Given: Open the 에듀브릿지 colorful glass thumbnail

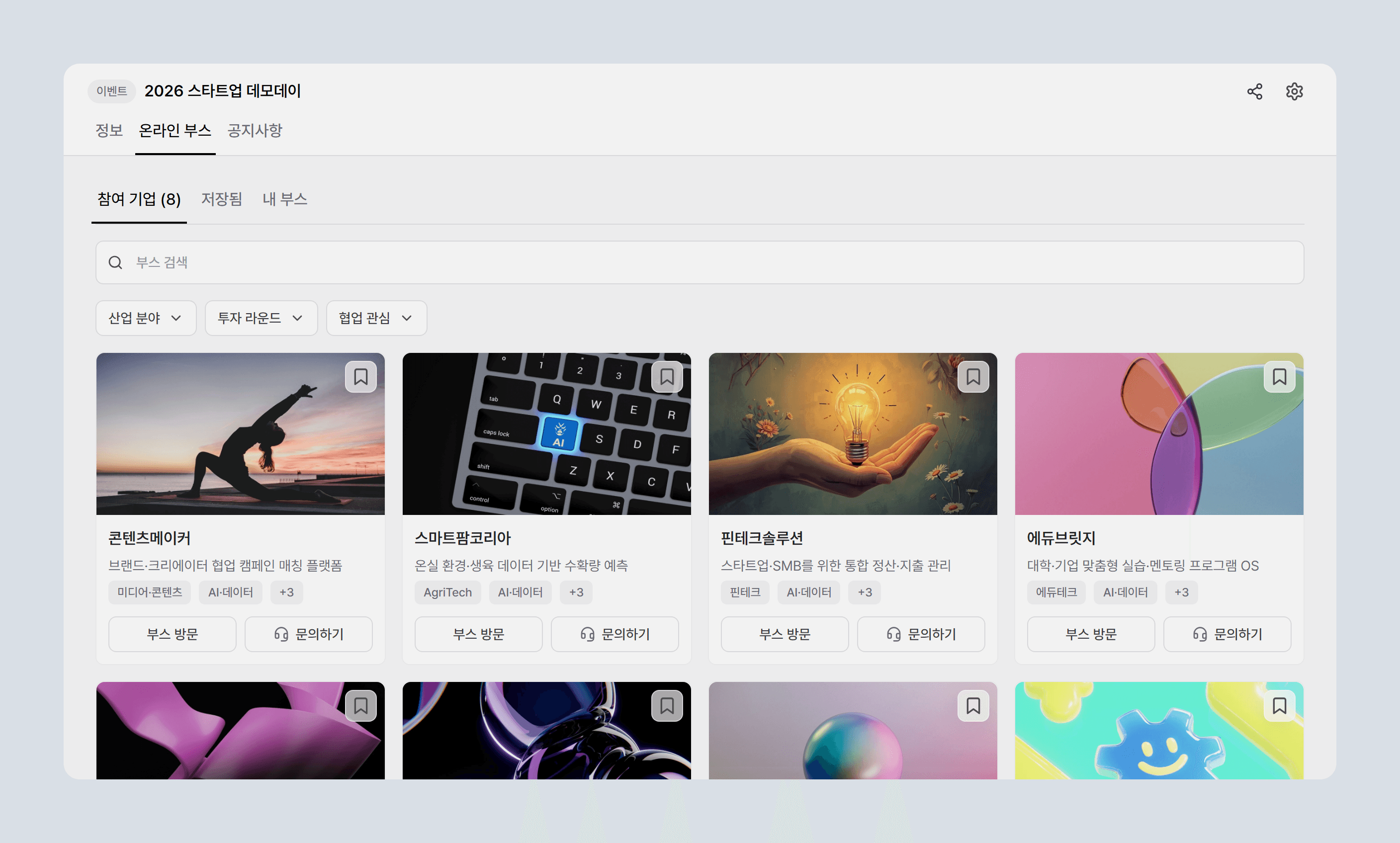Looking at the screenshot, I should [x=1159, y=434].
